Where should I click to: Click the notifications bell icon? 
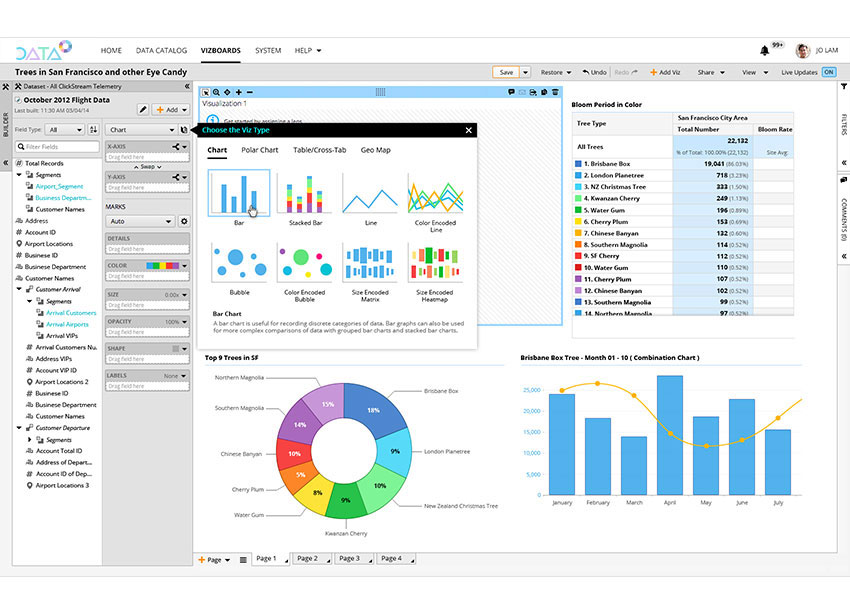point(765,50)
